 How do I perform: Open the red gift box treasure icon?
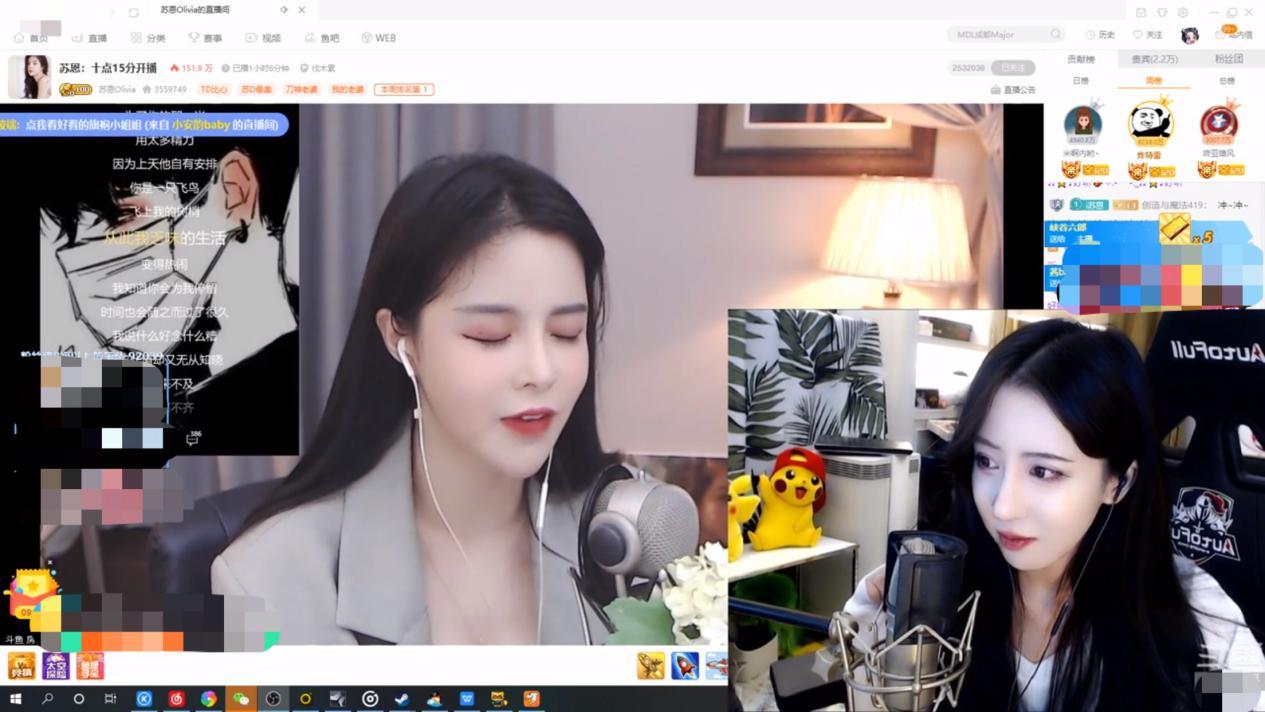32,593
